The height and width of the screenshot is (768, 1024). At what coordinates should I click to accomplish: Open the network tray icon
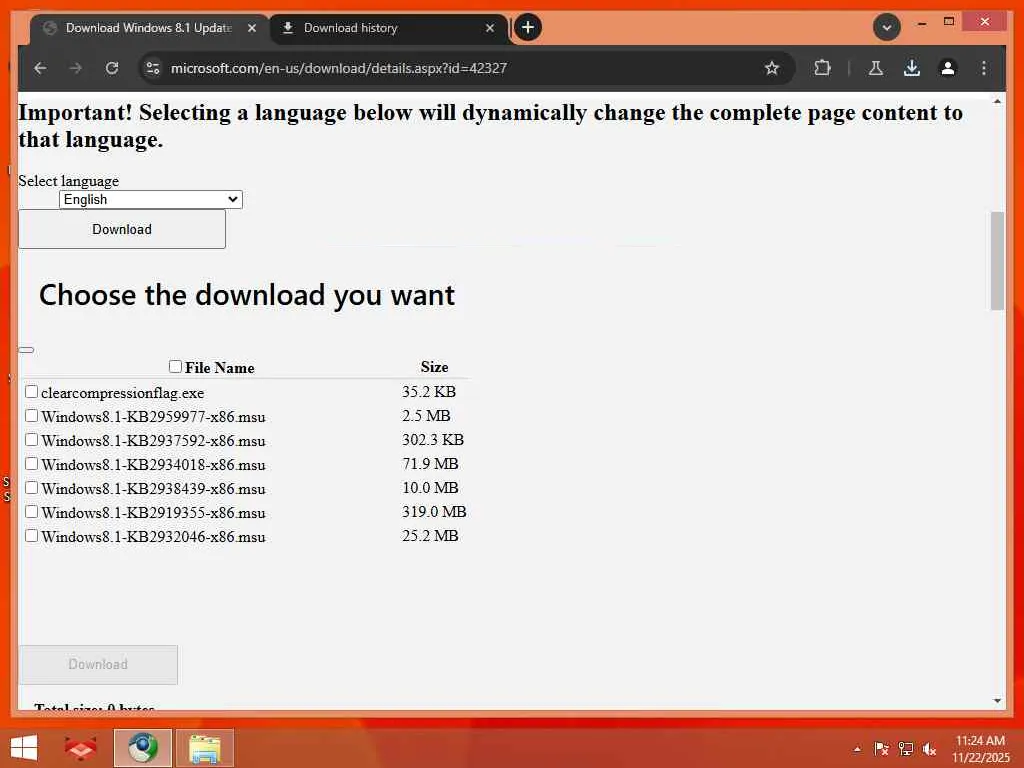(x=905, y=749)
